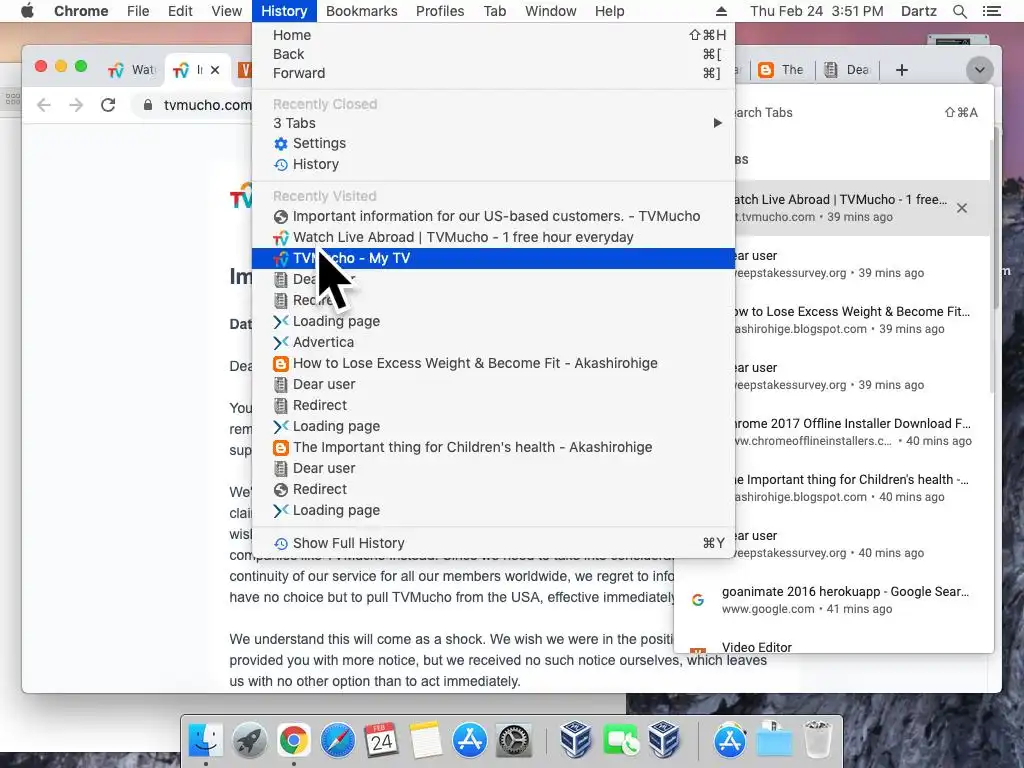Open Notification Center list icon

click(x=991, y=11)
